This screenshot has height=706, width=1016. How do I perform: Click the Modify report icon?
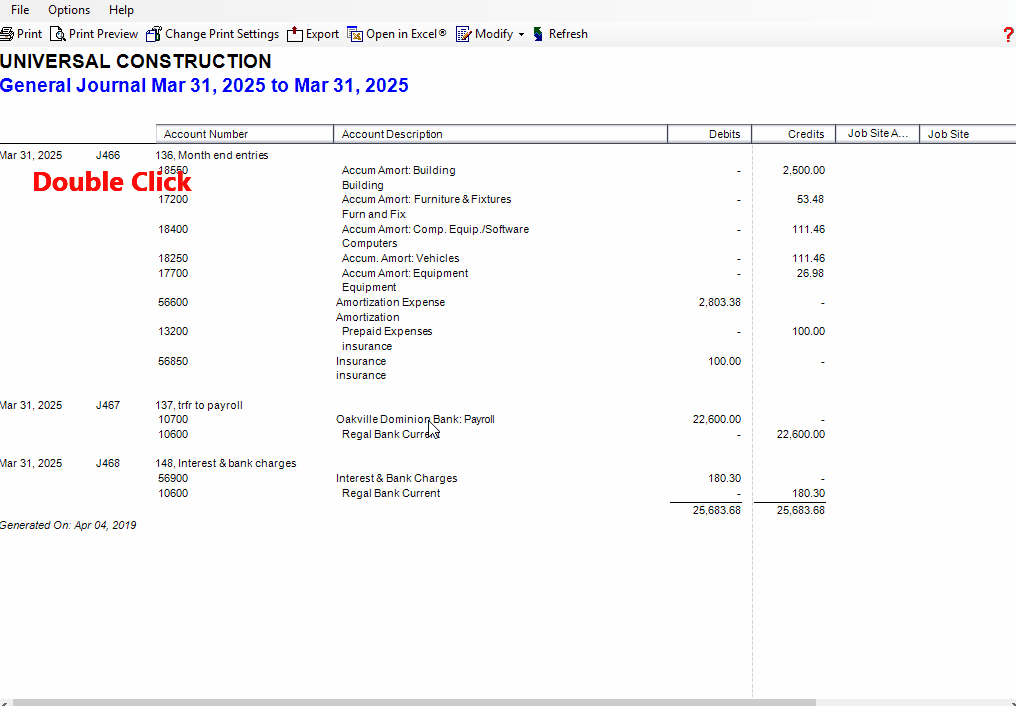pos(463,34)
